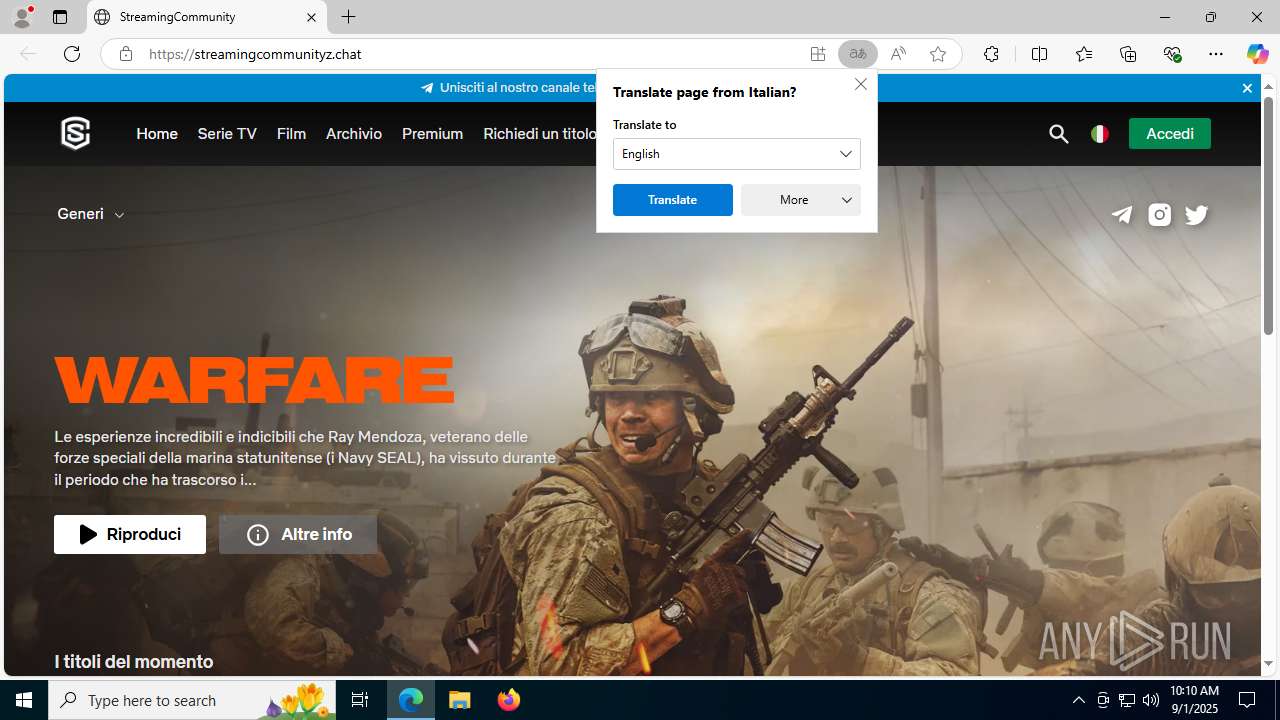The image size is (1280, 720).
Task: Dismiss the Telegram banner
Action: point(1247,88)
